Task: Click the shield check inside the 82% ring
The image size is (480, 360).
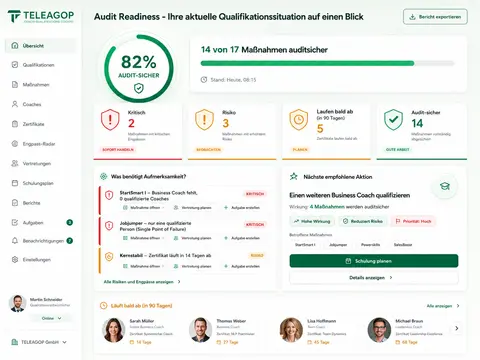Action: [x=139, y=88]
